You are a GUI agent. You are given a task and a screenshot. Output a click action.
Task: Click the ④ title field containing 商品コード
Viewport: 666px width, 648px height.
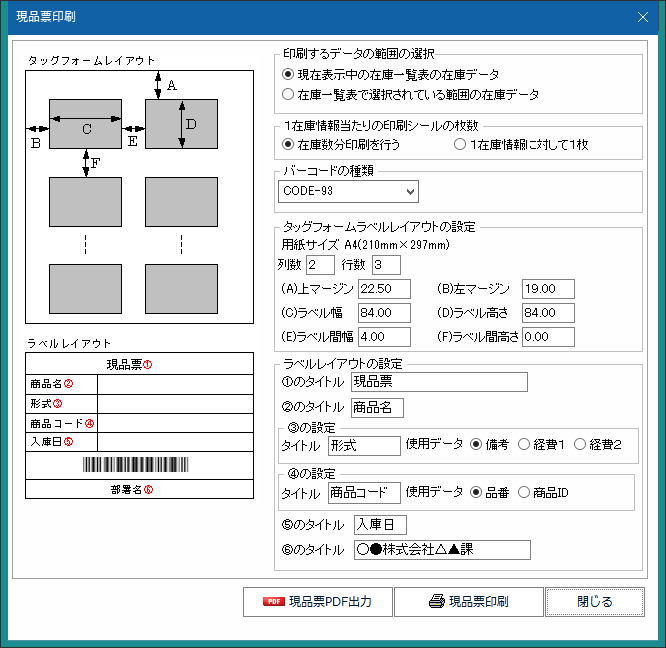tap(364, 493)
